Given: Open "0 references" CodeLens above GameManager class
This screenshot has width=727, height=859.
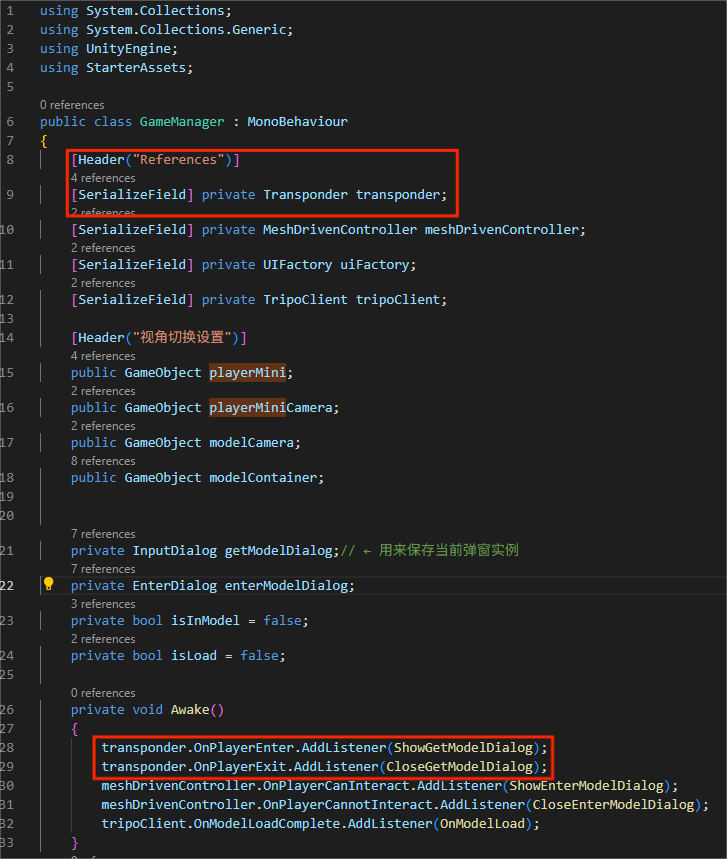Looking at the screenshot, I should (x=72, y=105).
